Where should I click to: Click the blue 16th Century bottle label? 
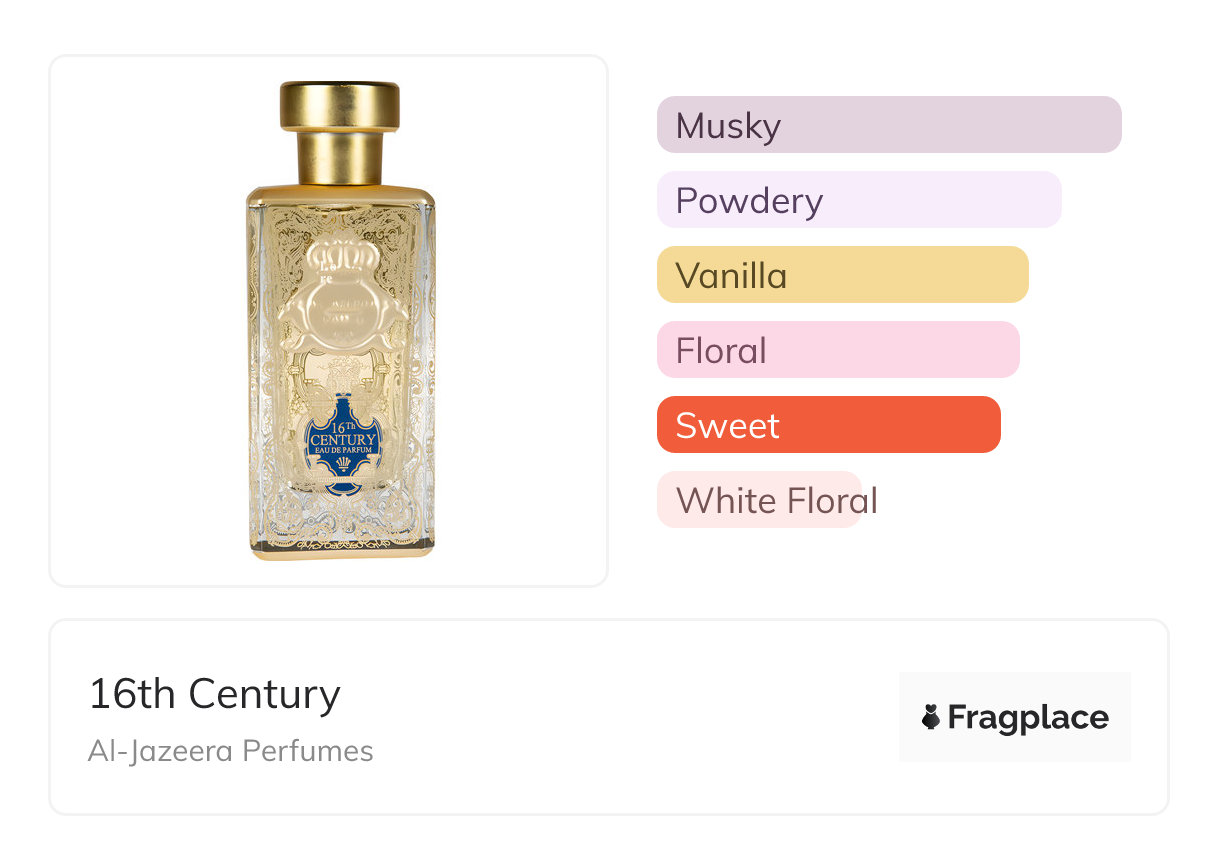coord(344,444)
